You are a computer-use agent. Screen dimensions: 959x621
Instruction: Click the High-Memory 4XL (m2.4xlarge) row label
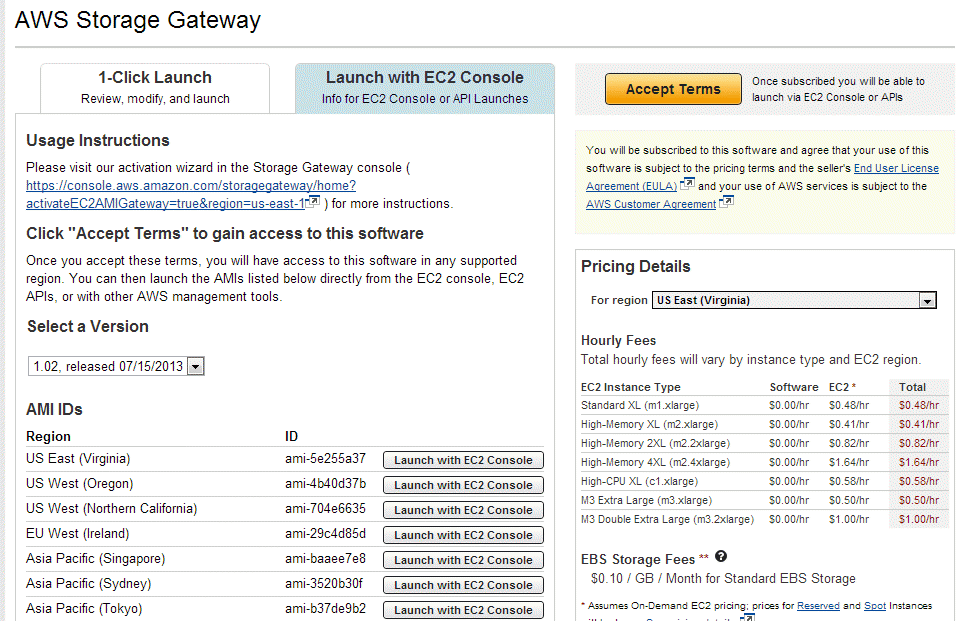(656, 463)
